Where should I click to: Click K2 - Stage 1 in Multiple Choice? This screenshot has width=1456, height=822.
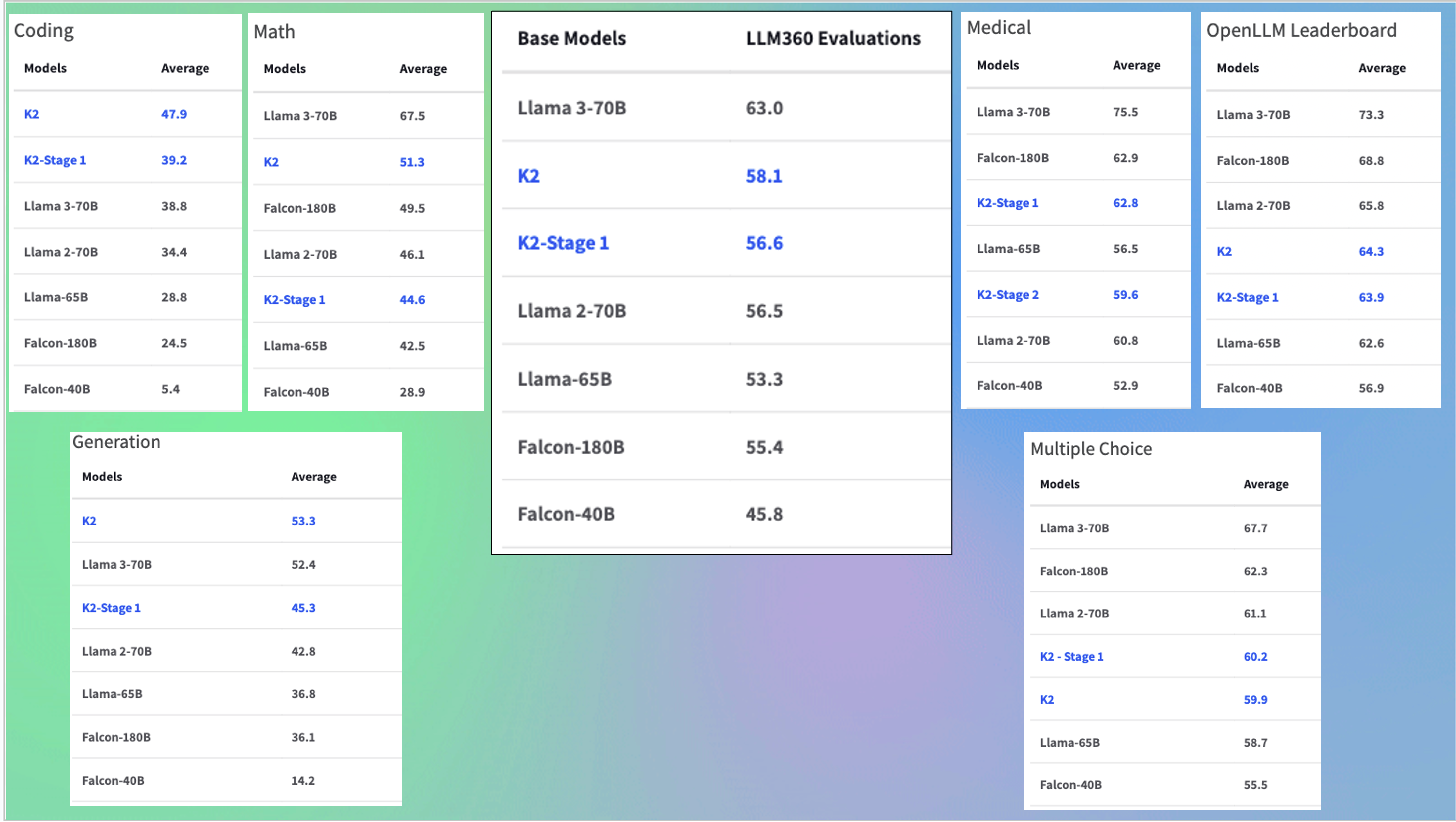1072,656
